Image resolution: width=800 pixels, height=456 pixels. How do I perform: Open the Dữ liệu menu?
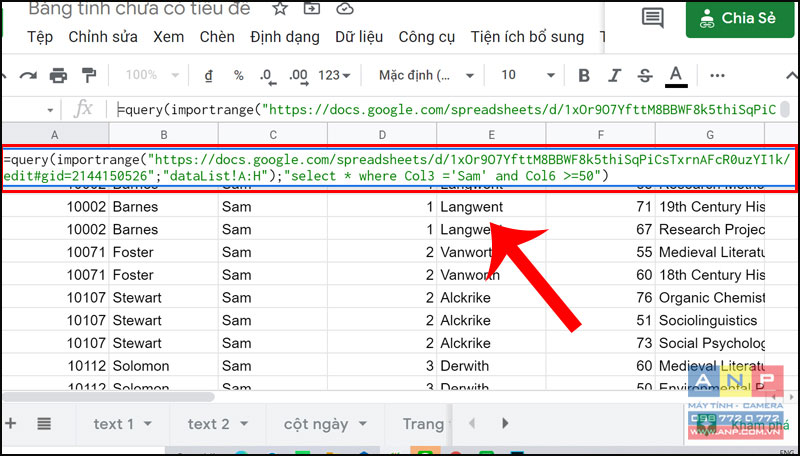[x=359, y=37]
